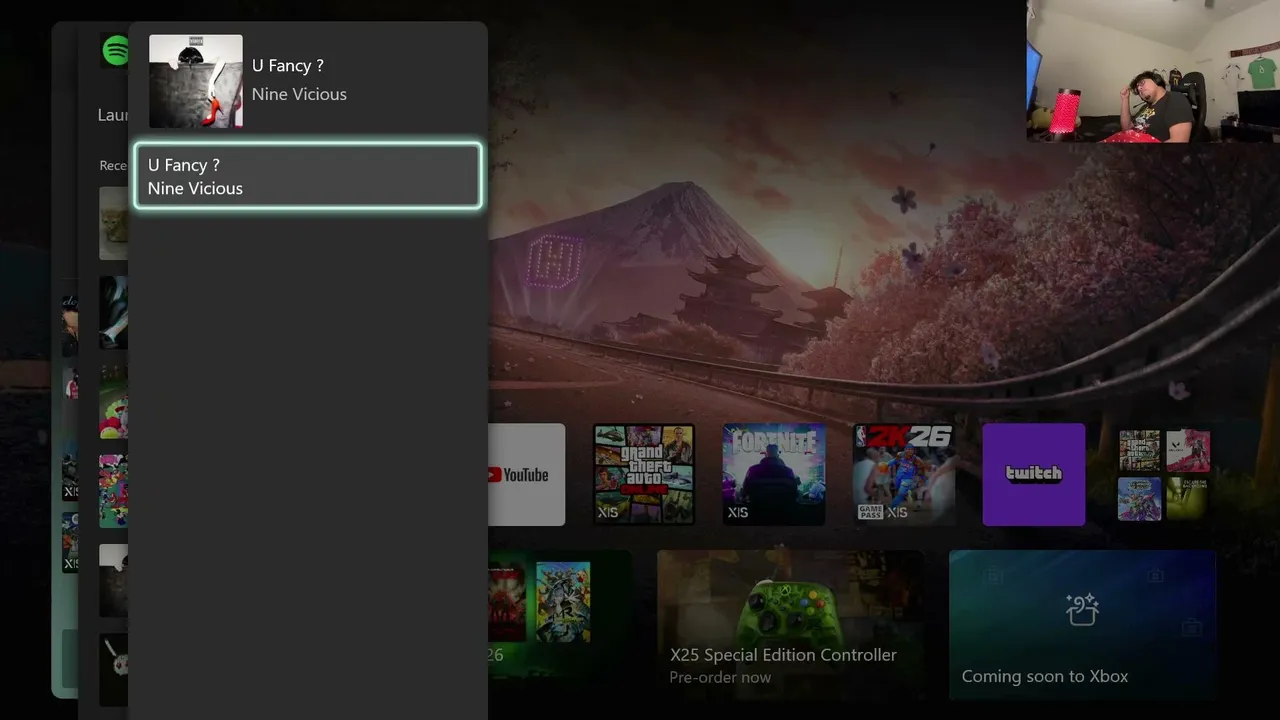Click the Nine Vicious artist name beside the album art
The height and width of the screenshot is (720, 1280).
click(299, 94)
